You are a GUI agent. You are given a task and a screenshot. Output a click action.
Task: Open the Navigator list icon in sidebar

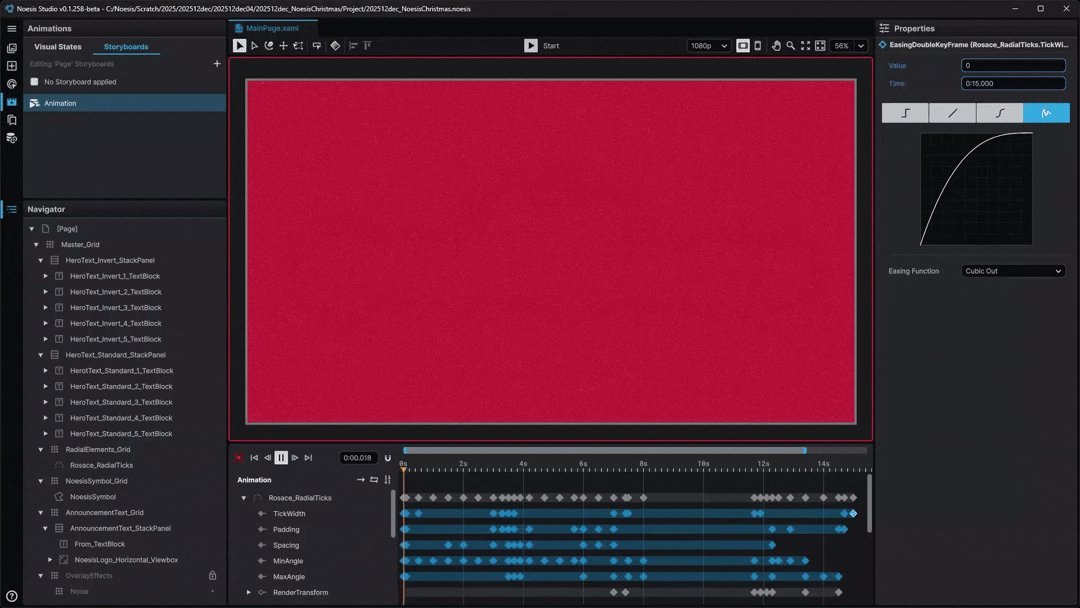(x=12, y=209)
